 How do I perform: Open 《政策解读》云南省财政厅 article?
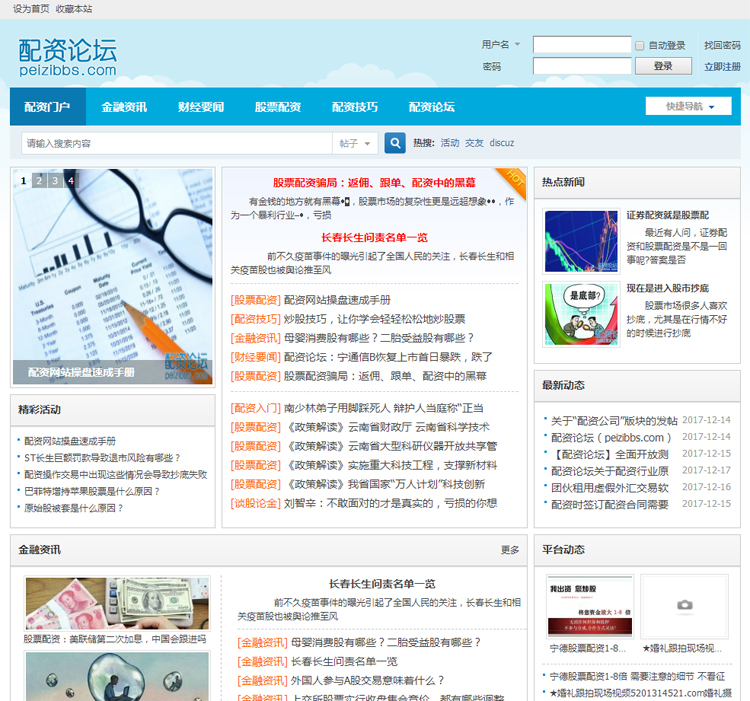click(386, 427)
